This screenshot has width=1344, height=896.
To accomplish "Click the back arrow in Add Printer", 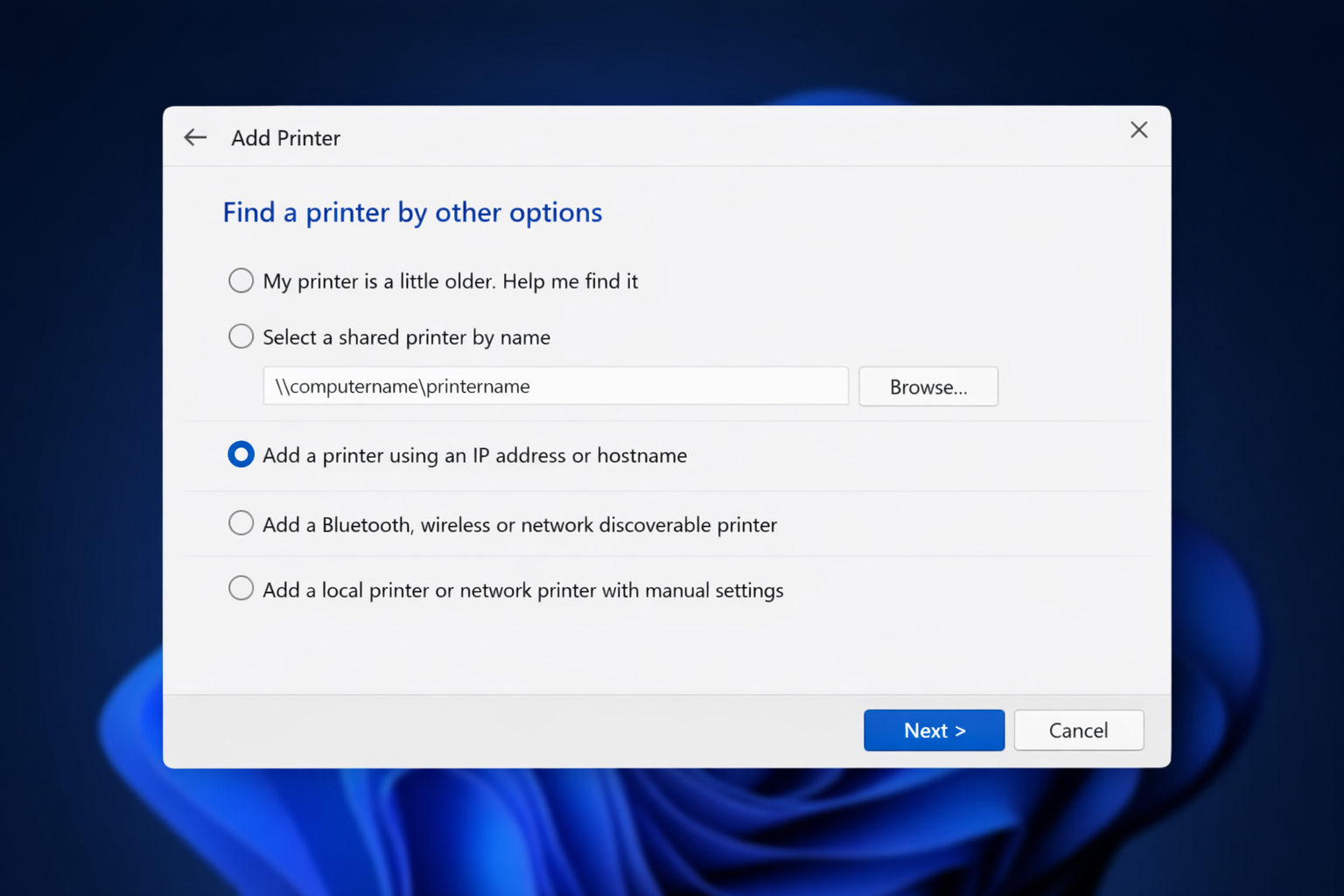I will pos(194,137).
